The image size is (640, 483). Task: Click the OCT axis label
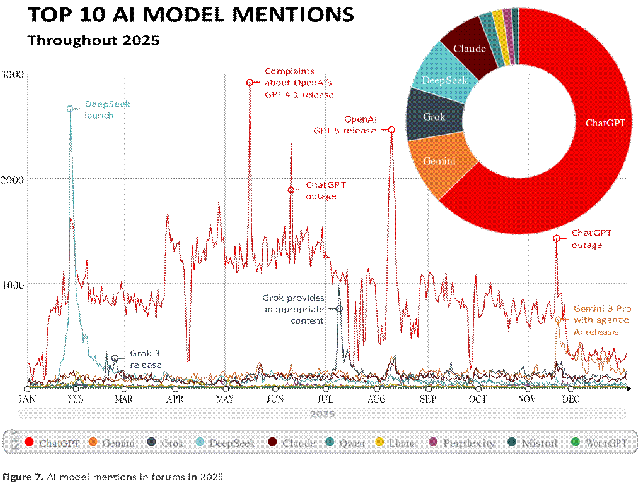coord(478,398)
